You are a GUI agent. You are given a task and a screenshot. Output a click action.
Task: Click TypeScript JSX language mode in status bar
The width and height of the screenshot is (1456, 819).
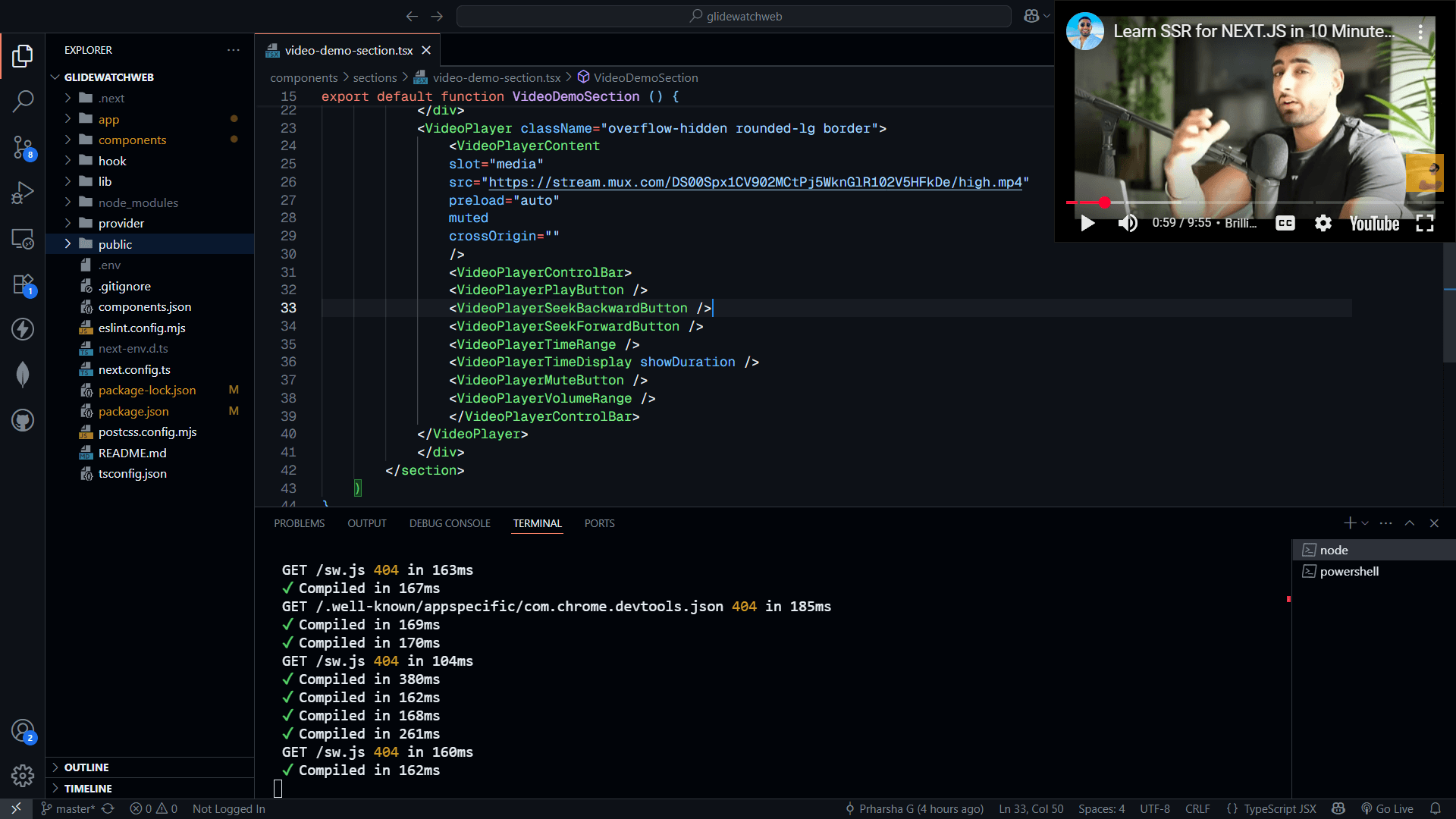1279,808
